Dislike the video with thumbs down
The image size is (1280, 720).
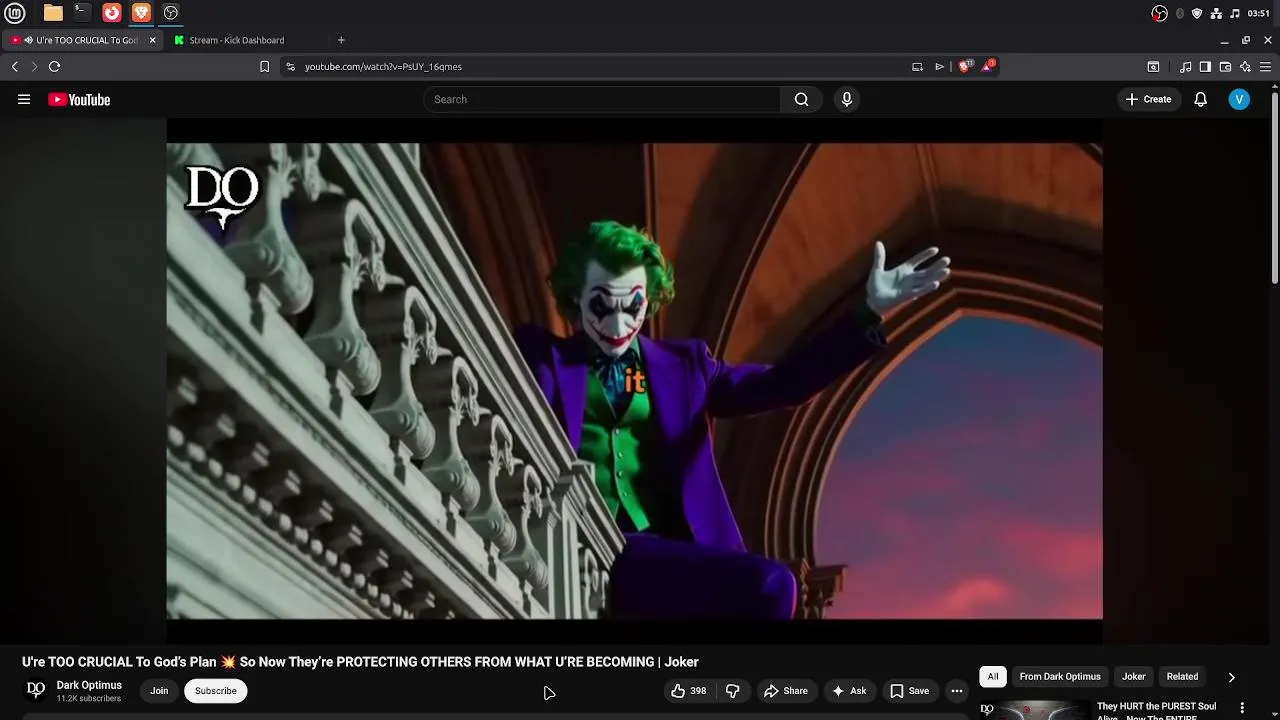733,691
